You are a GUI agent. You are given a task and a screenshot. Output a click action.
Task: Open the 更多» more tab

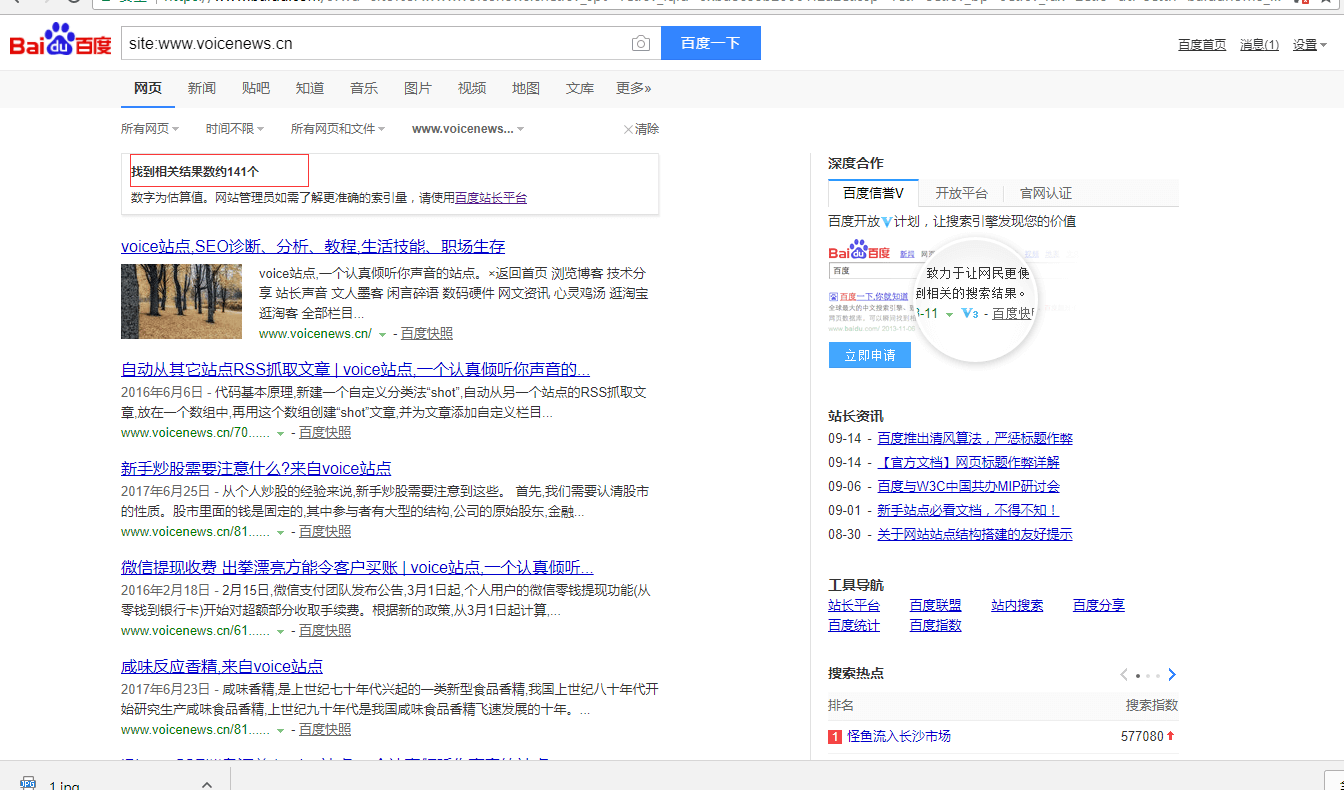pyautogui.click(x=634, y=88)
